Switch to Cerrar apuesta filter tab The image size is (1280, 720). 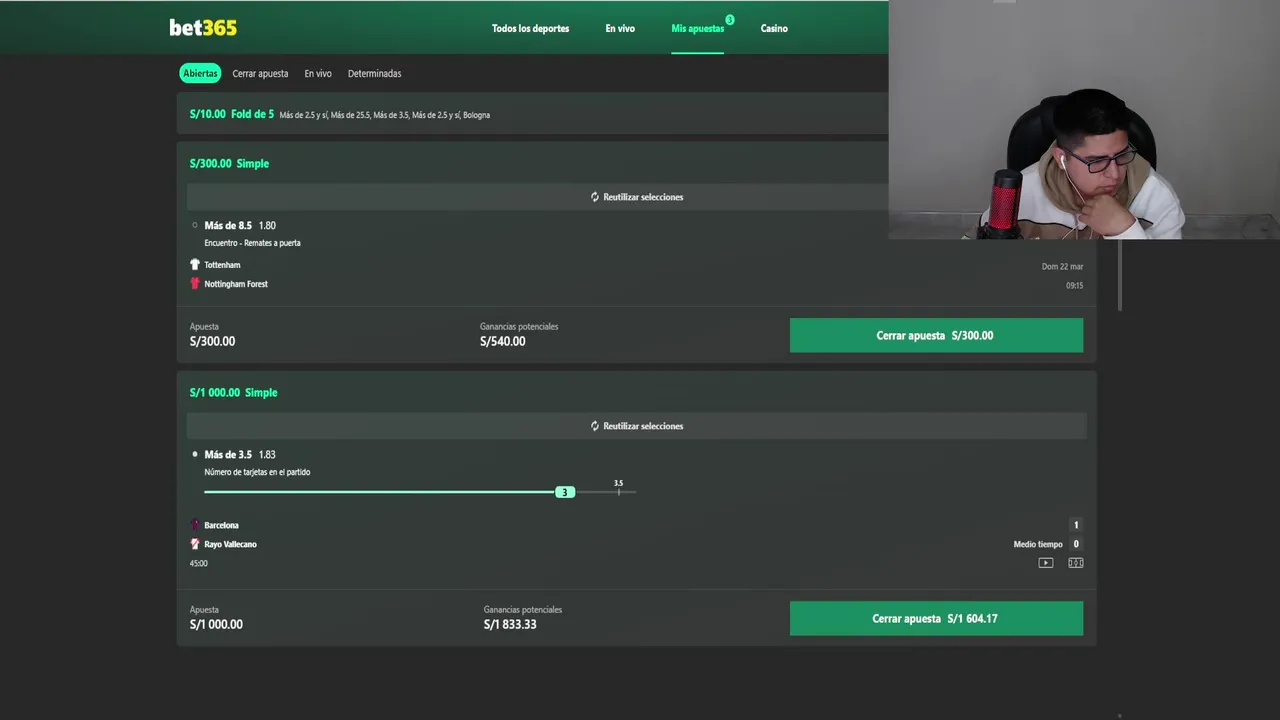tap(260, 73)
